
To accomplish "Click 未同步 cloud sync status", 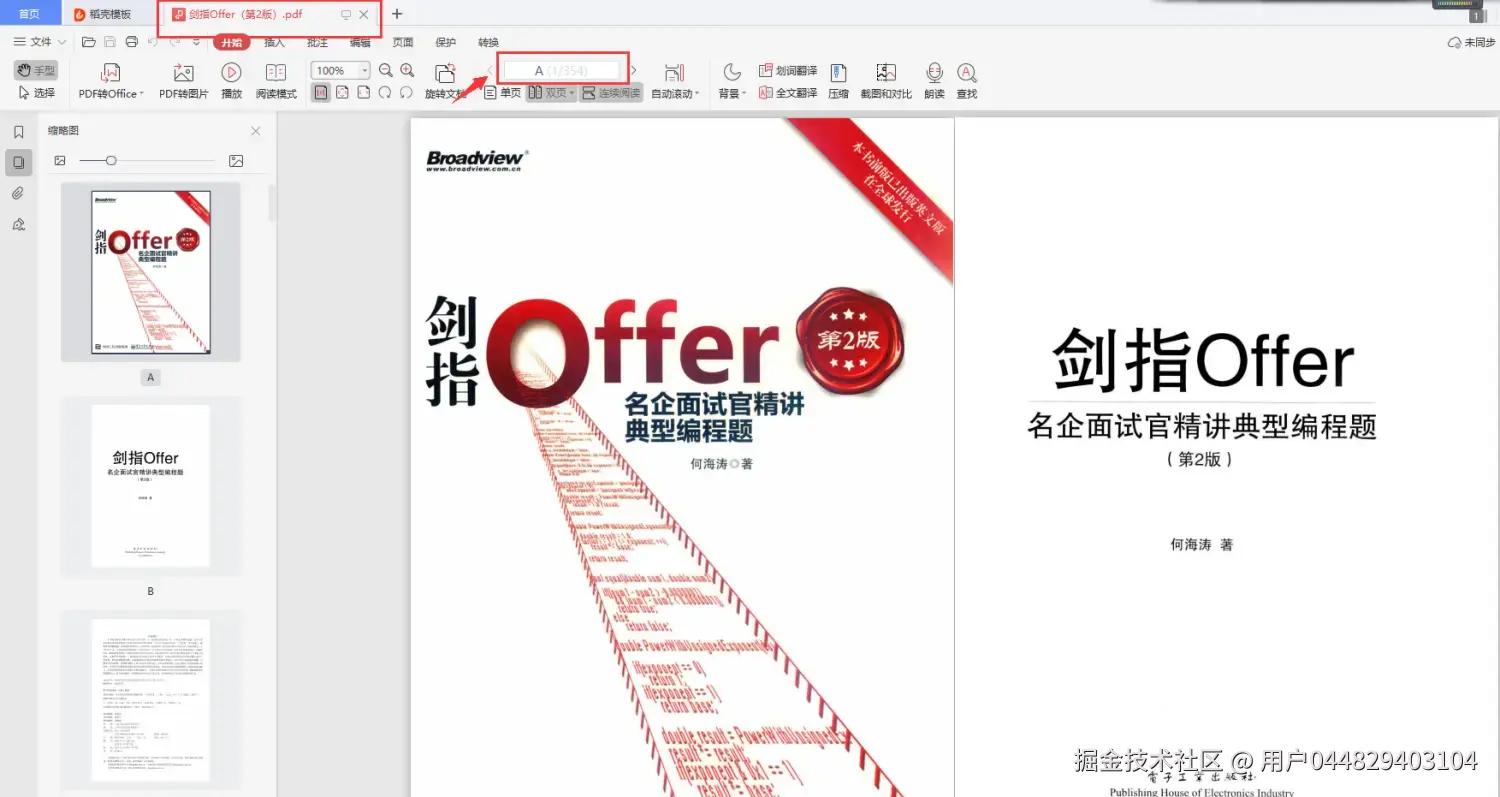I will [1471, 42].
